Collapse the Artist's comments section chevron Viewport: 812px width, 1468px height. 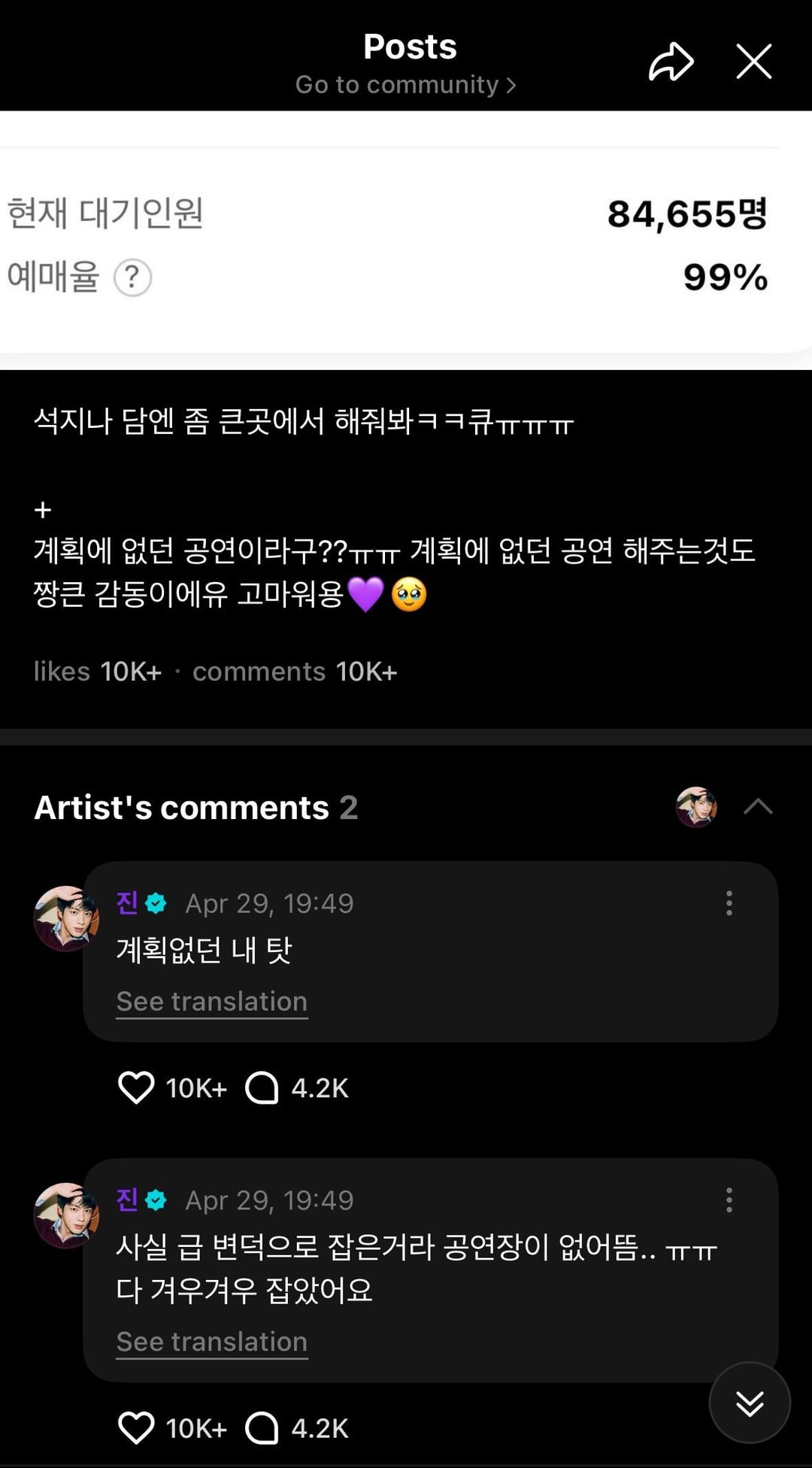[x=758, y=807]
